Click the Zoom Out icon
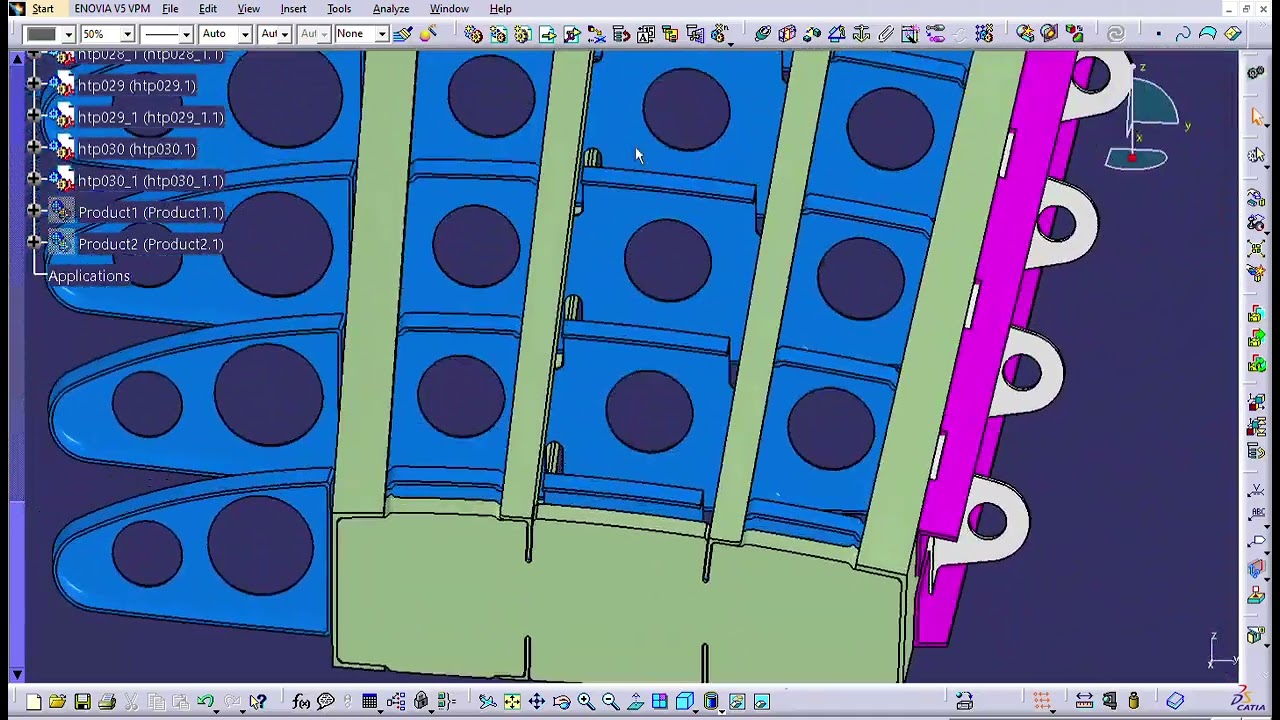1280x720 pixels. click(610, 702)
